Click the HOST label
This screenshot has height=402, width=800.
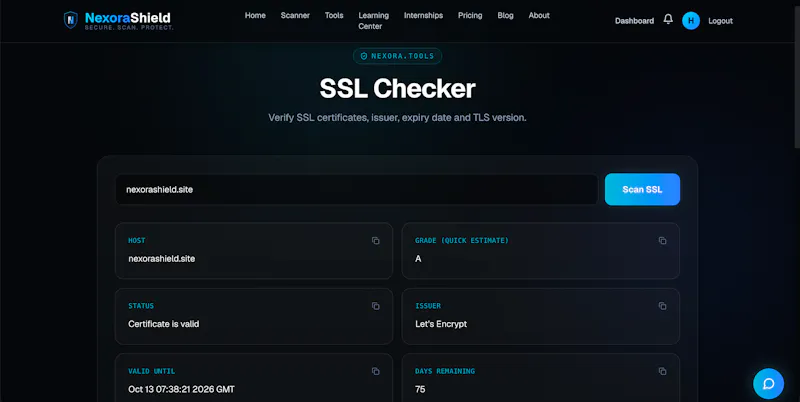137,240
